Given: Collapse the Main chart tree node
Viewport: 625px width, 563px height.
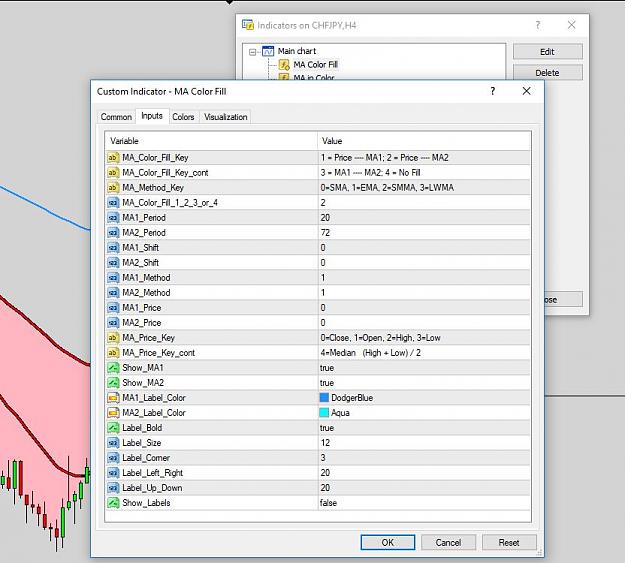Looking at the screenshot, I should tap(252, 52).
